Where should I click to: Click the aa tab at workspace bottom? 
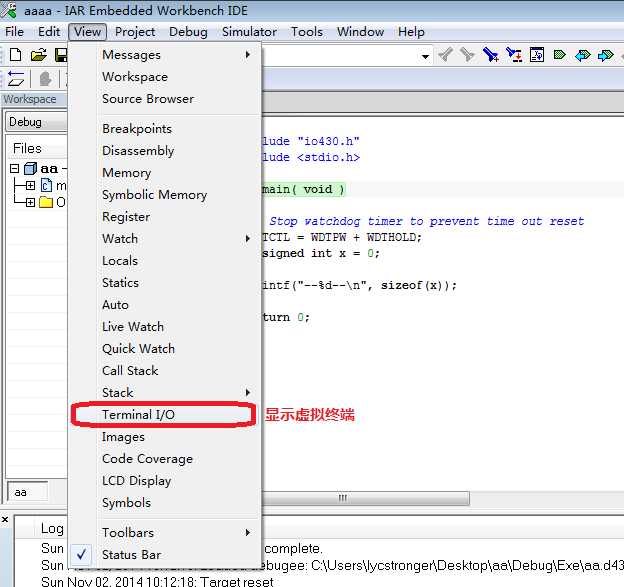27,492
